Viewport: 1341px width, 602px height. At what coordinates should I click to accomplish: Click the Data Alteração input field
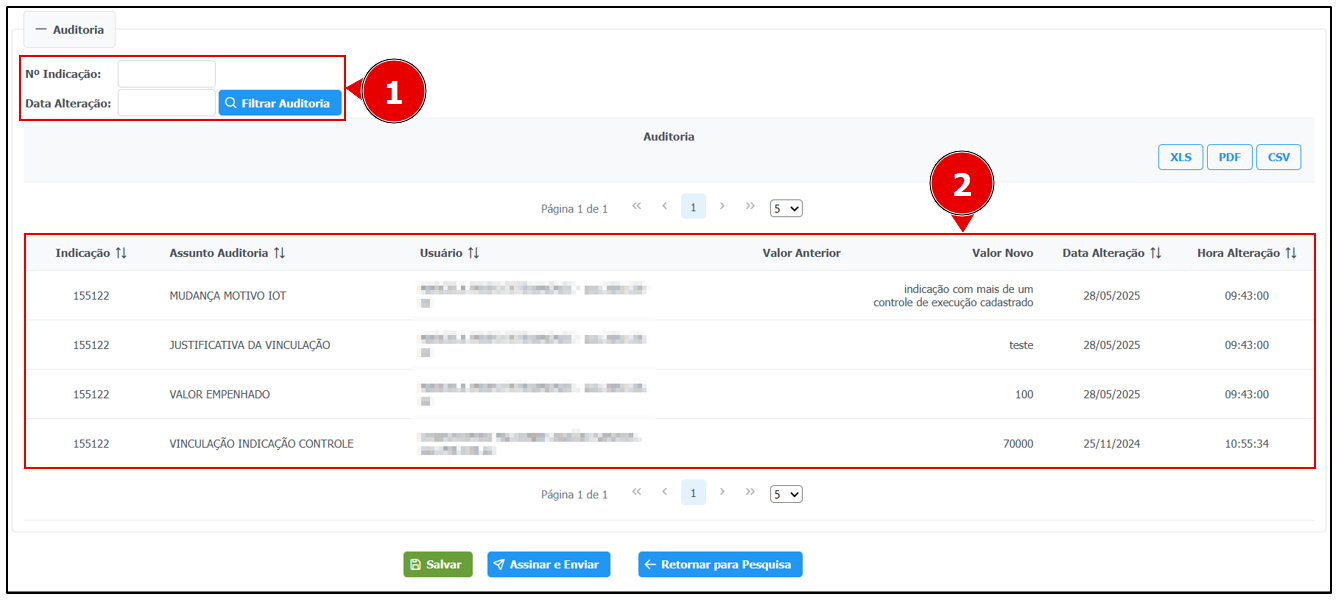point(166,103)
